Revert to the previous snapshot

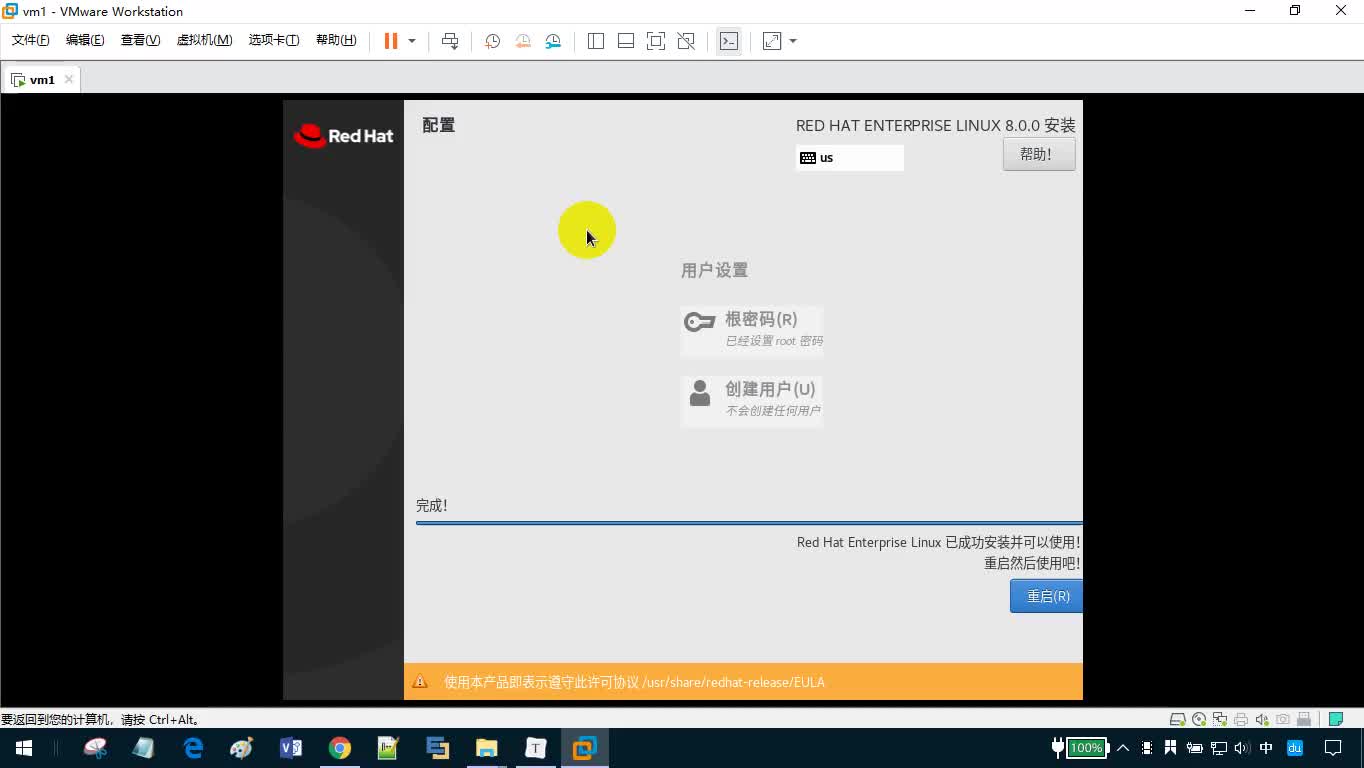click(x=523, y=41)
